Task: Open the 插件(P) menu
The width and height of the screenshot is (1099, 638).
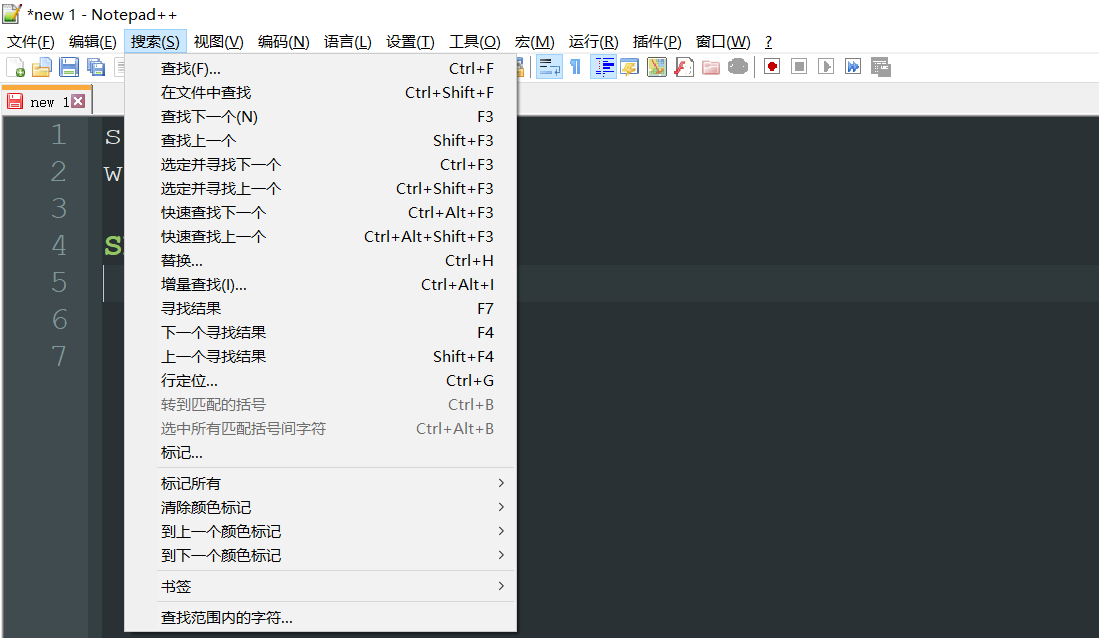Action: tap(657, 42)
